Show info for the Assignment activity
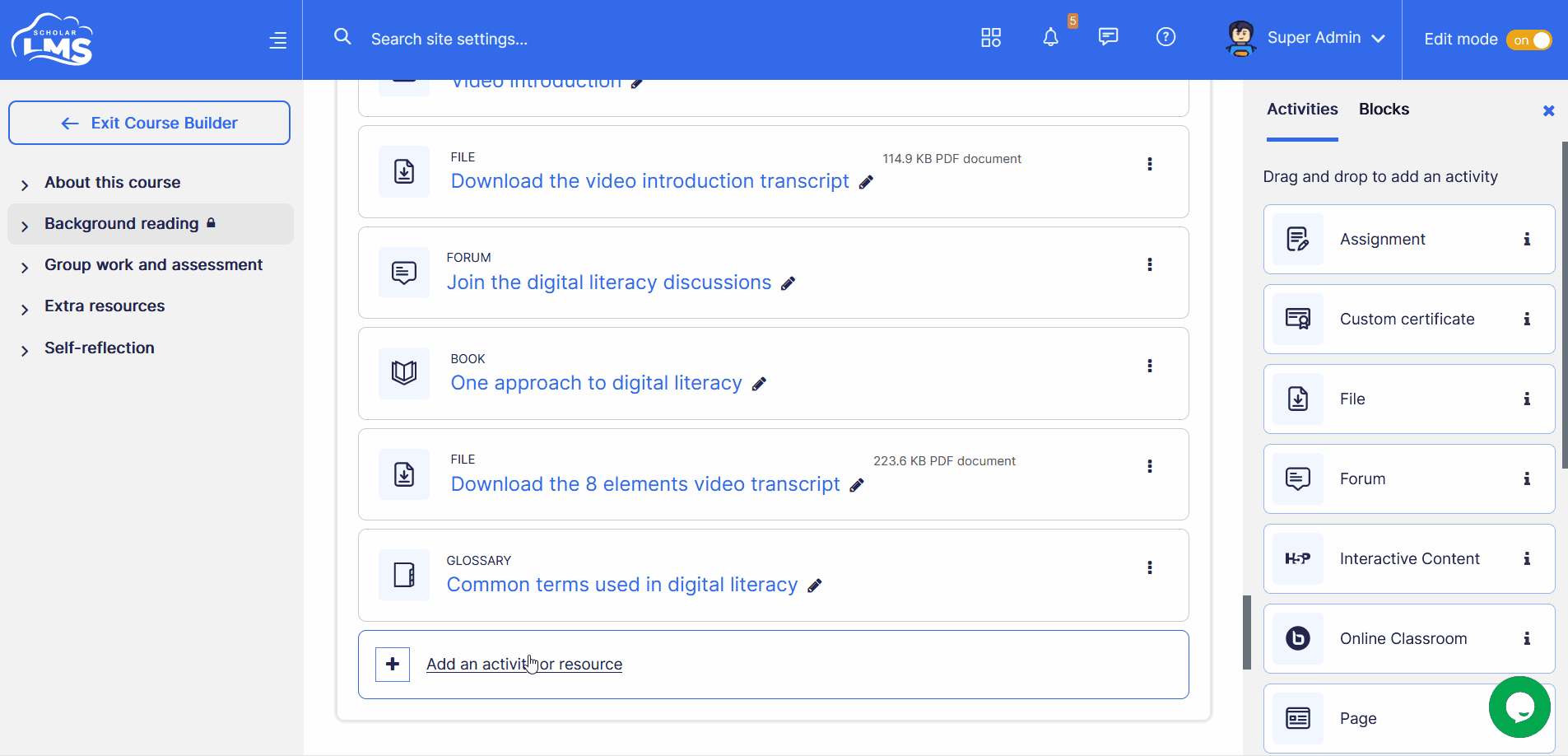 coord(1527,240)
